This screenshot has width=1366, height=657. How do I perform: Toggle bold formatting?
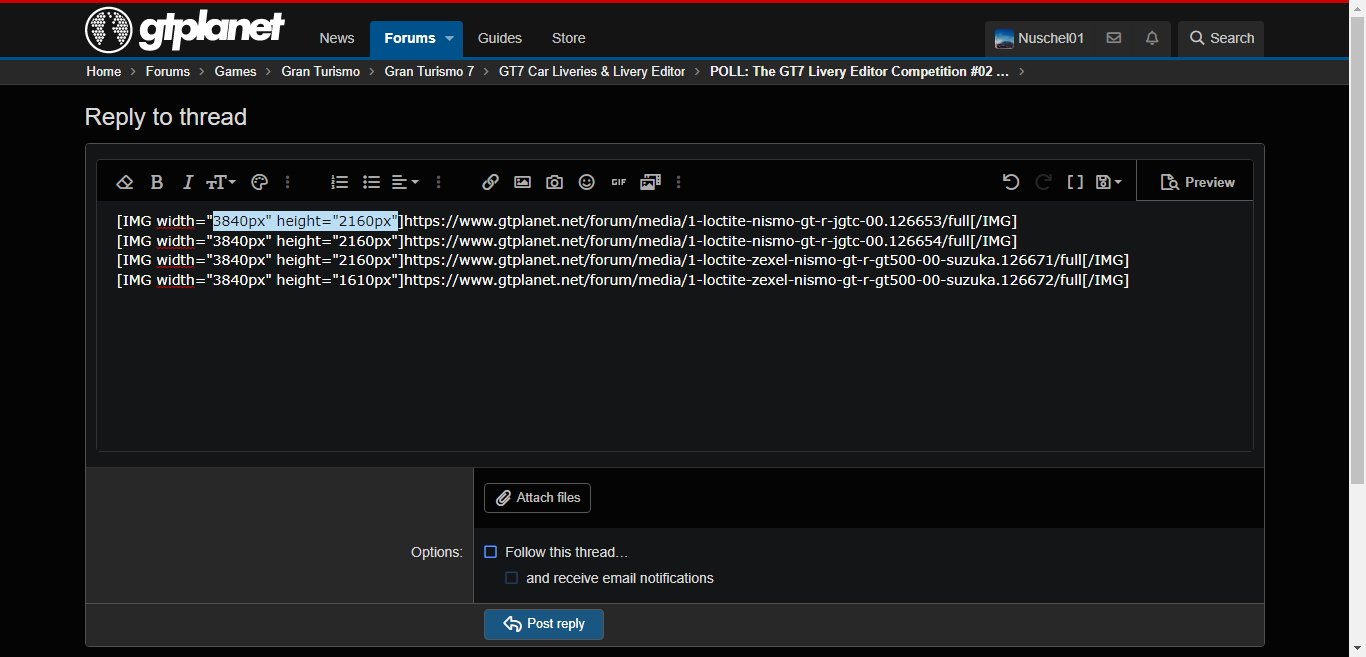point(157,182)
